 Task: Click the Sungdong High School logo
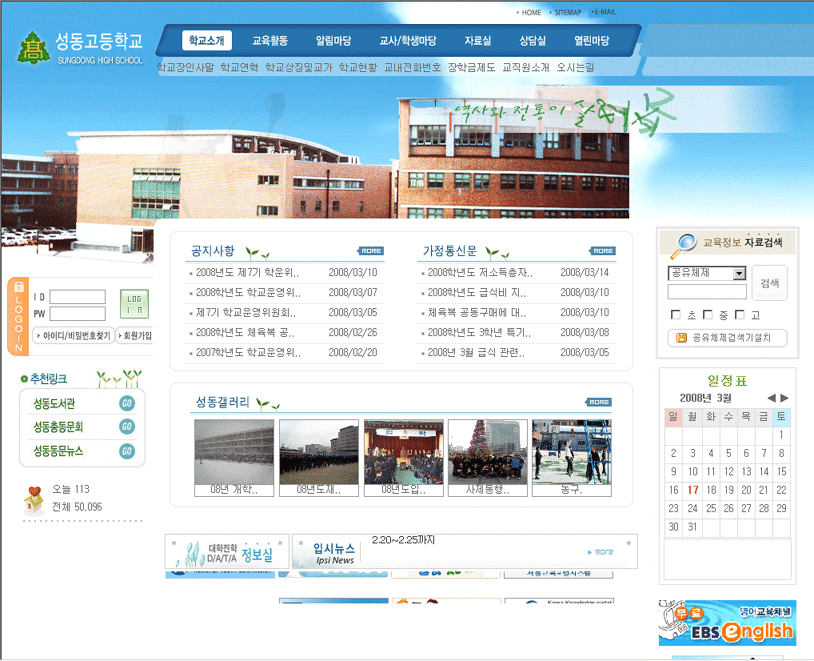pyautogui.click(x=80, y=46)
